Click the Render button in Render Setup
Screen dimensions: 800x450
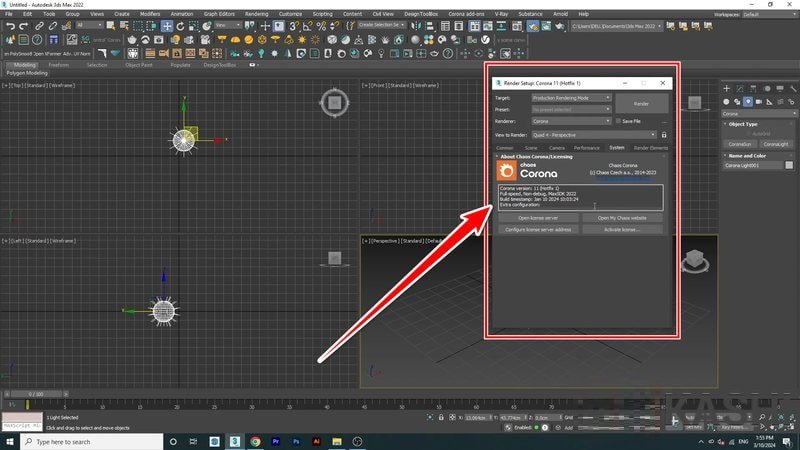641,104
